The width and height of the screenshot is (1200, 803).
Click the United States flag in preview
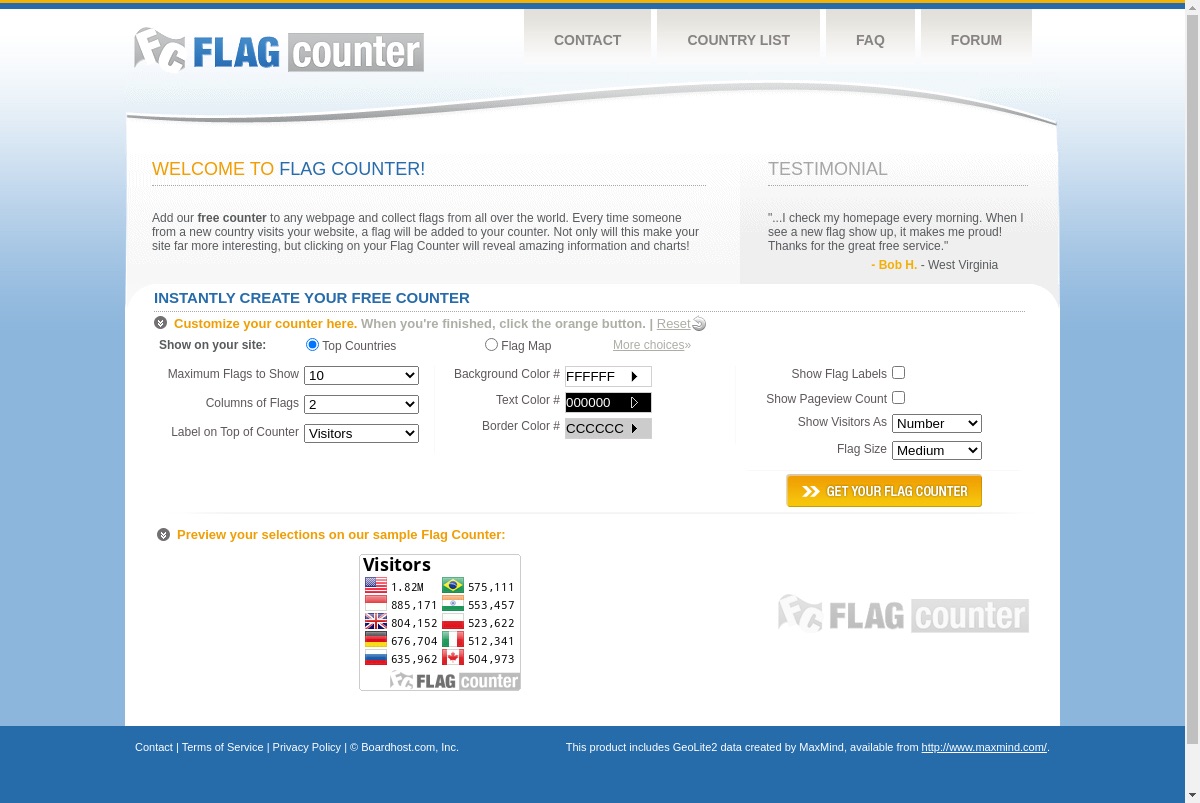point(376,586)
